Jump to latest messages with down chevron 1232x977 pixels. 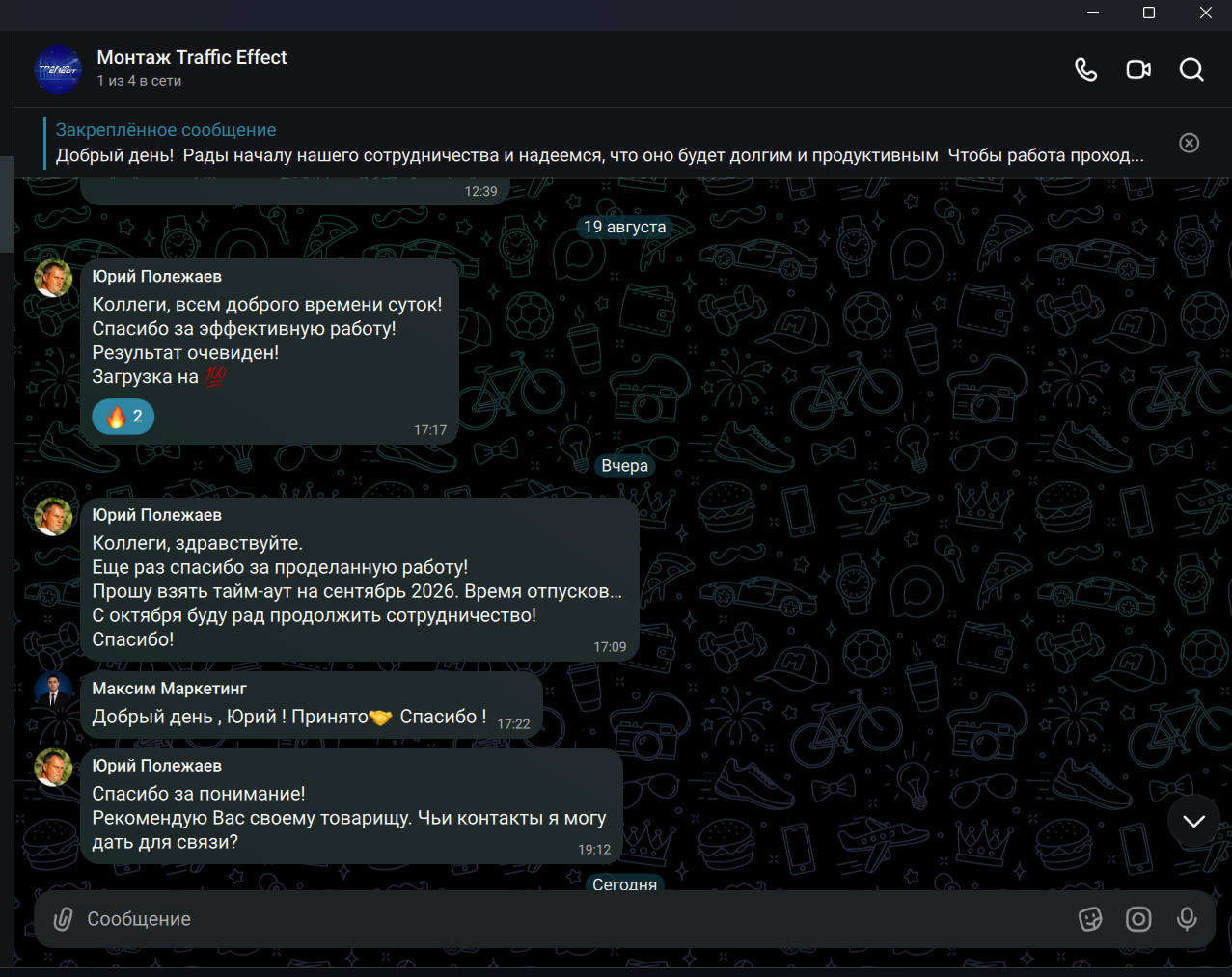(x=1193, y=822)
